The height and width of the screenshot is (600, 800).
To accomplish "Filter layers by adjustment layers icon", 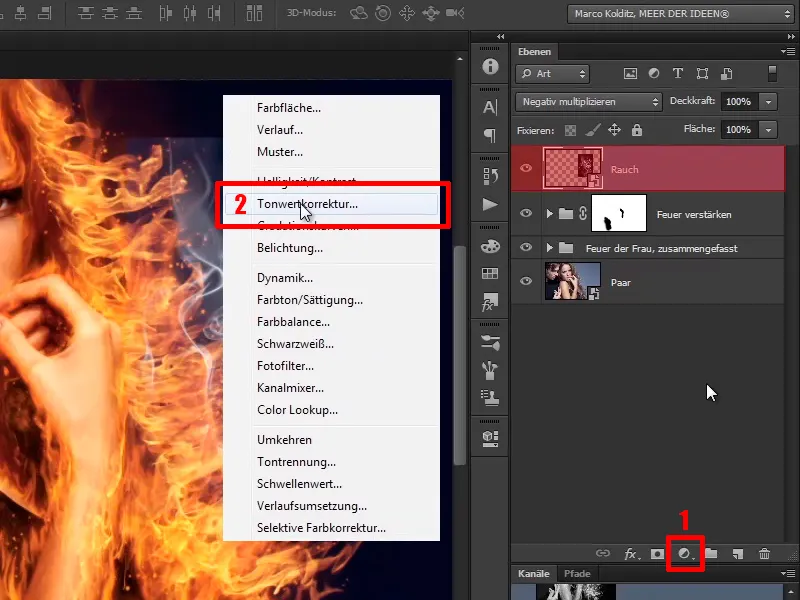I will 654,73.
